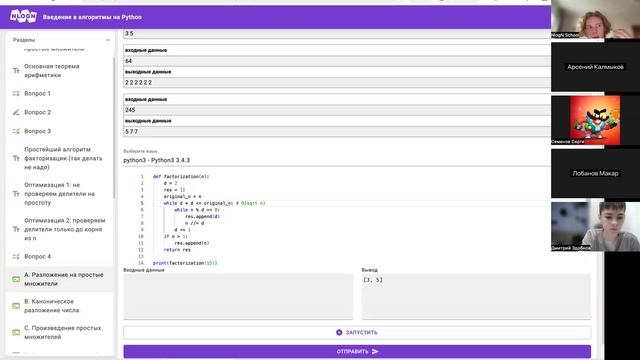Click code line 5 with while loop
Viewport: 640px width, 360px height.
(214, 203)
